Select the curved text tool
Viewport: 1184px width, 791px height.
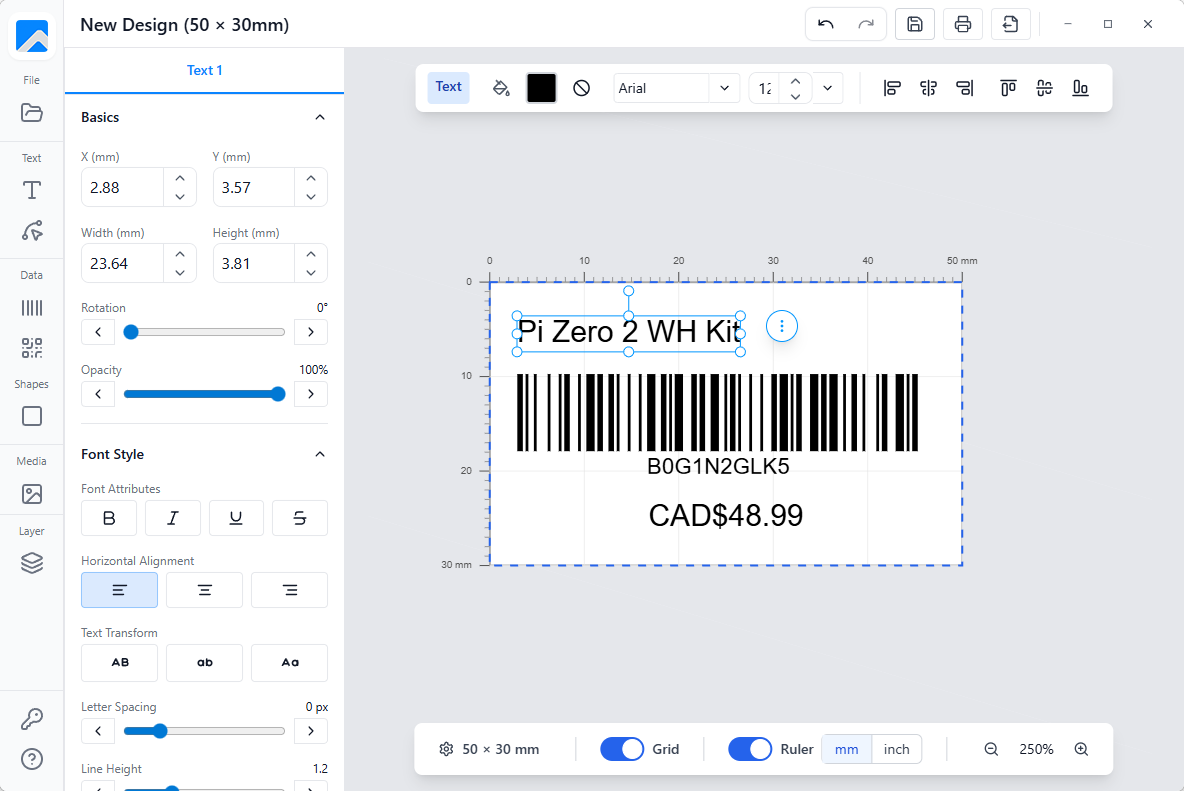31,232
